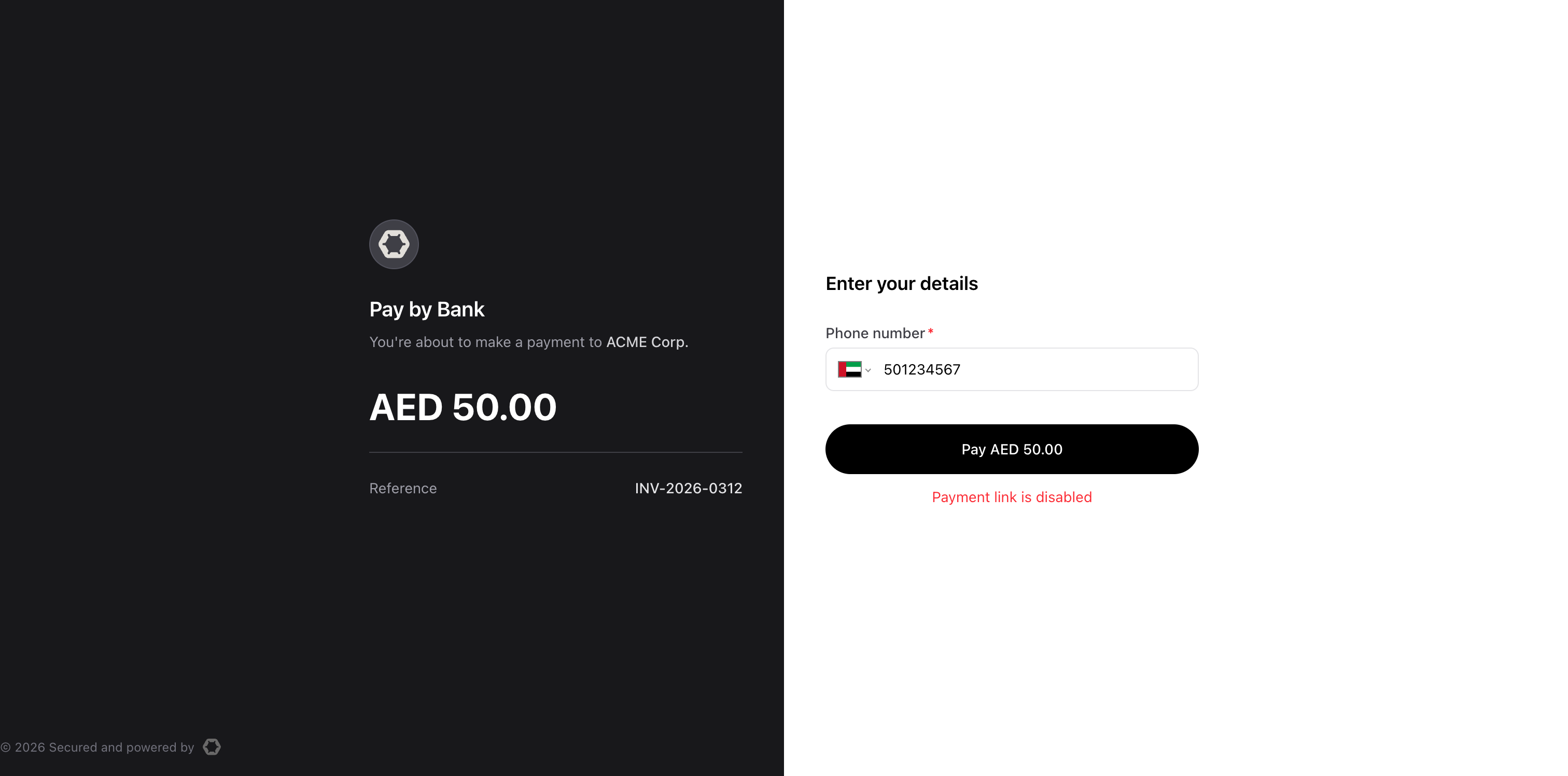This screenshot has width=1568, height=776.
Task: Click the footer powered-by logo icon
Action: point(212,747)
